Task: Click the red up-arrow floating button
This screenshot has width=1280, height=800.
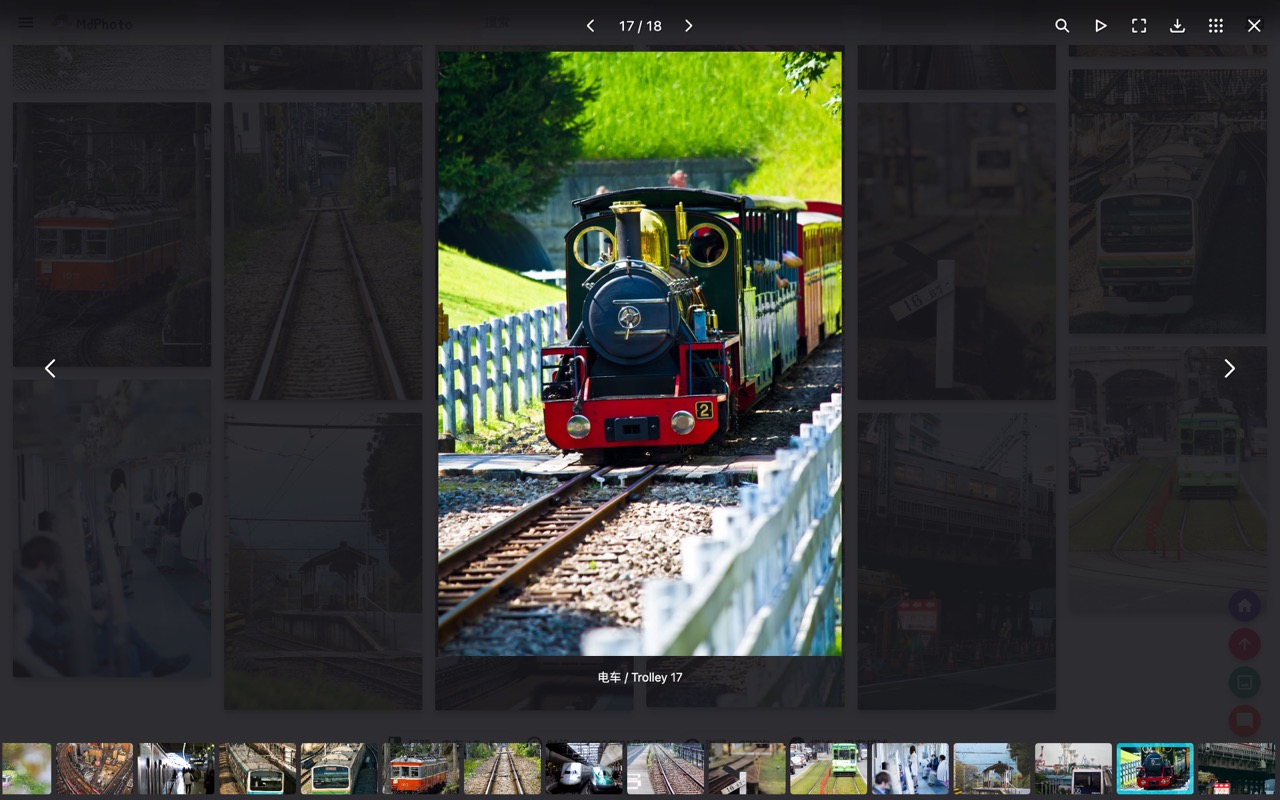Action: click(1244, 645)
